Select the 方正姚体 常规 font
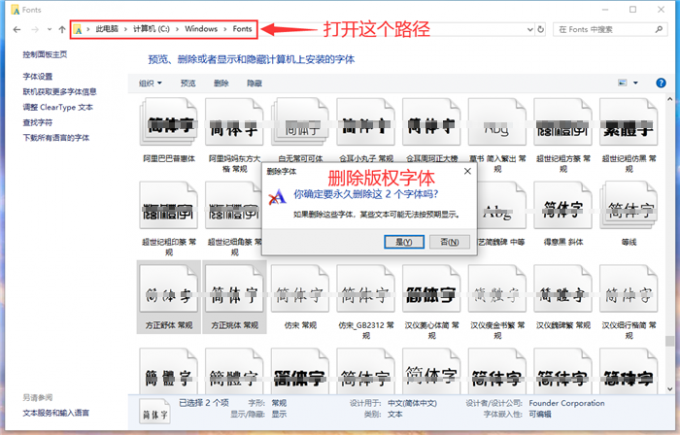The width and height of the screenshot is (680, 435). tap(234, 297)
